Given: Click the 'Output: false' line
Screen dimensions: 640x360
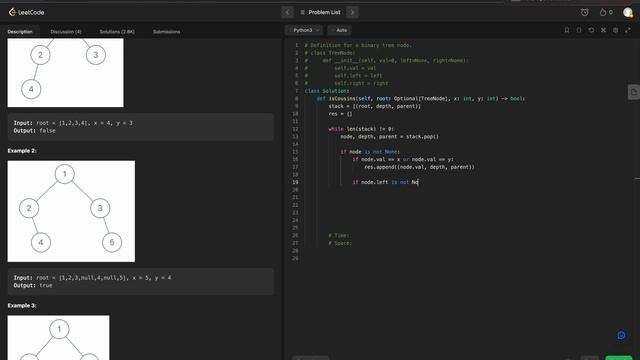Looking at the screenshot, I should coord(34,131).
